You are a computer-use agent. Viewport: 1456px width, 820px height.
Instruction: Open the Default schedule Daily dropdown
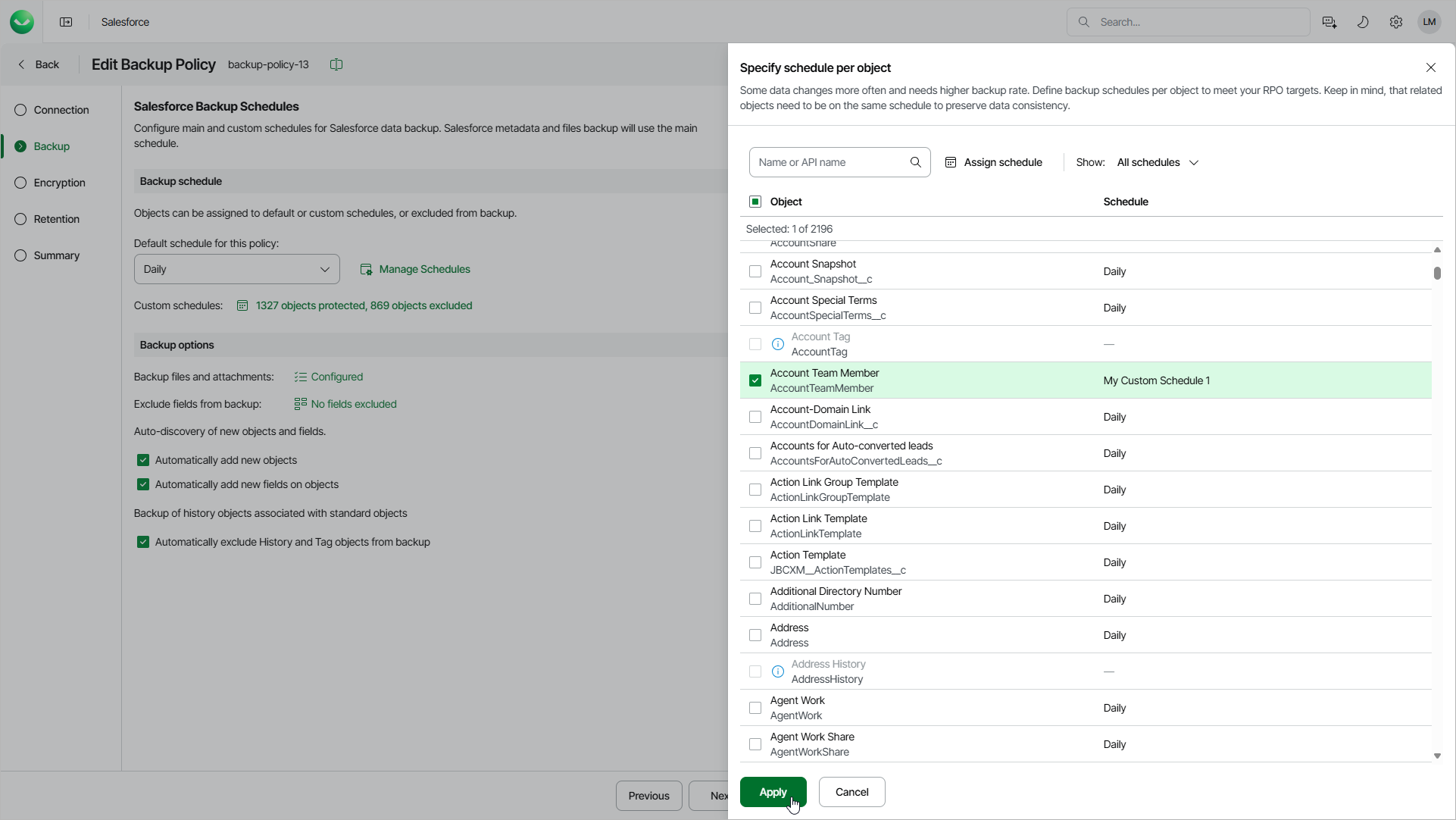point(236,269)
